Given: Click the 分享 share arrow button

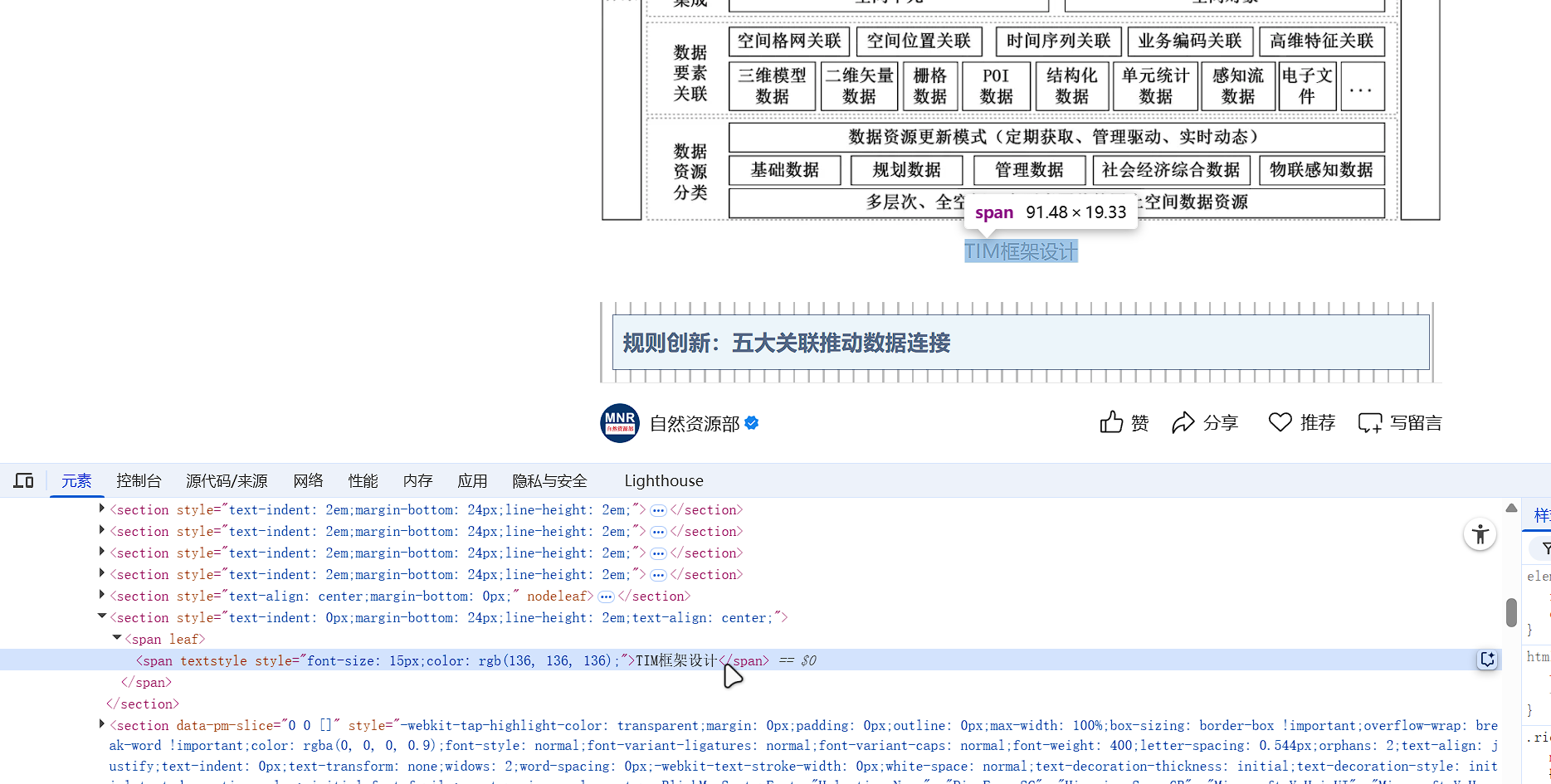Looking at the screenshot, I should [x=1204, y=423].
